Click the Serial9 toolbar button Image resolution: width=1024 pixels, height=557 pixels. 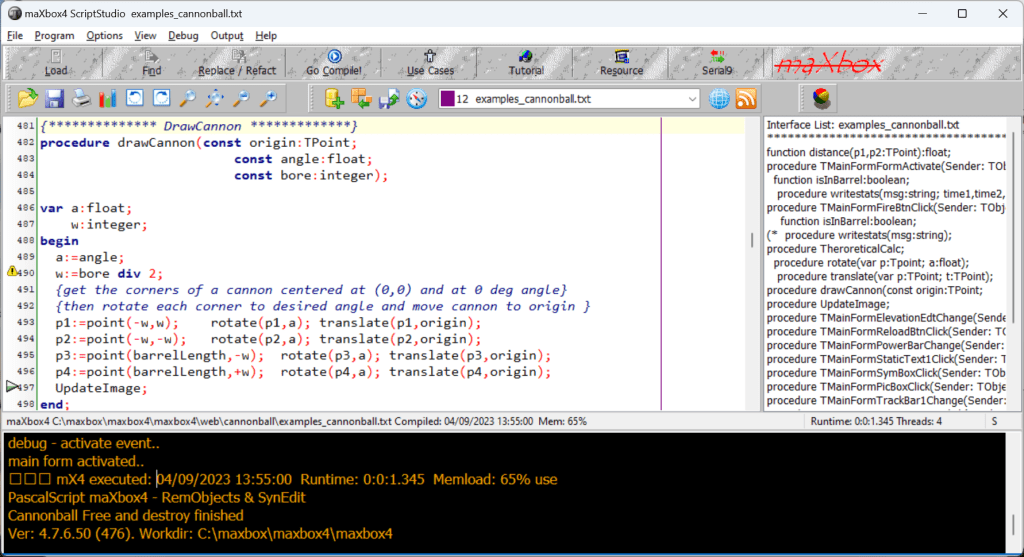point(717,63)
